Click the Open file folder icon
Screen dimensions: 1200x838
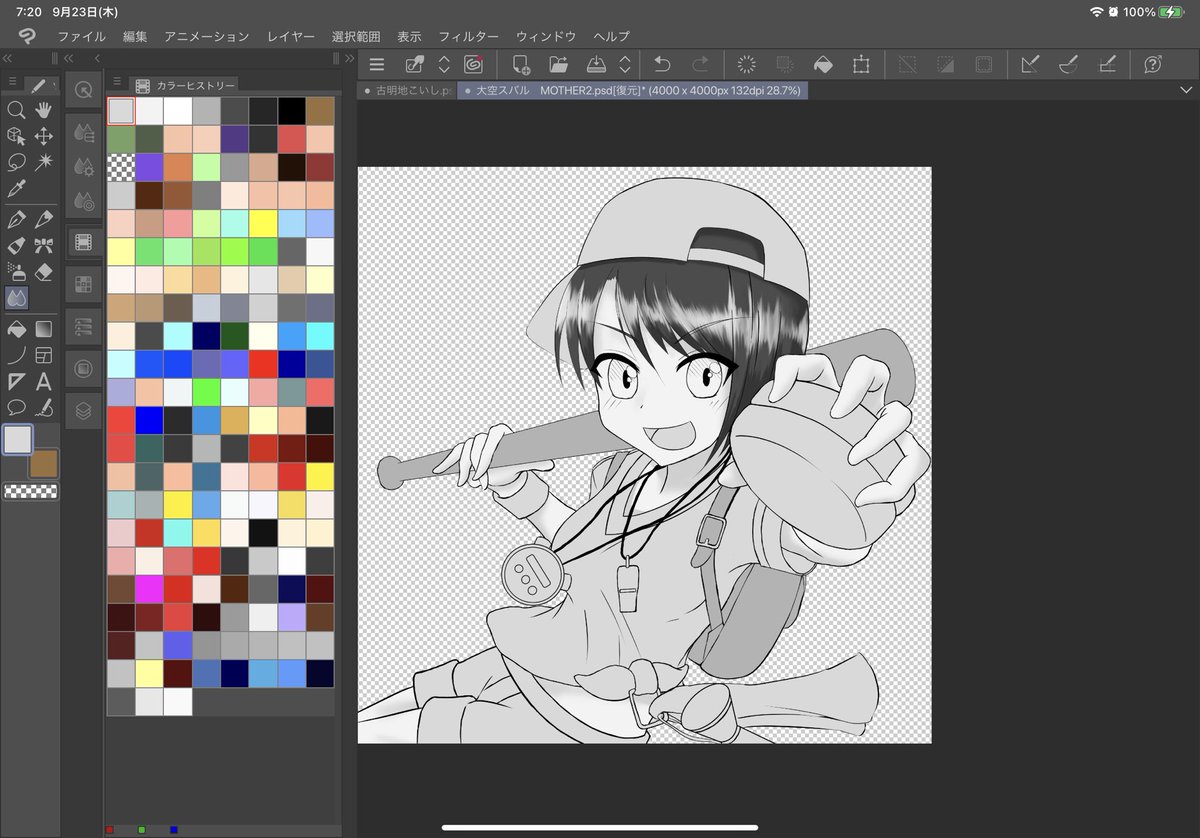559,65
